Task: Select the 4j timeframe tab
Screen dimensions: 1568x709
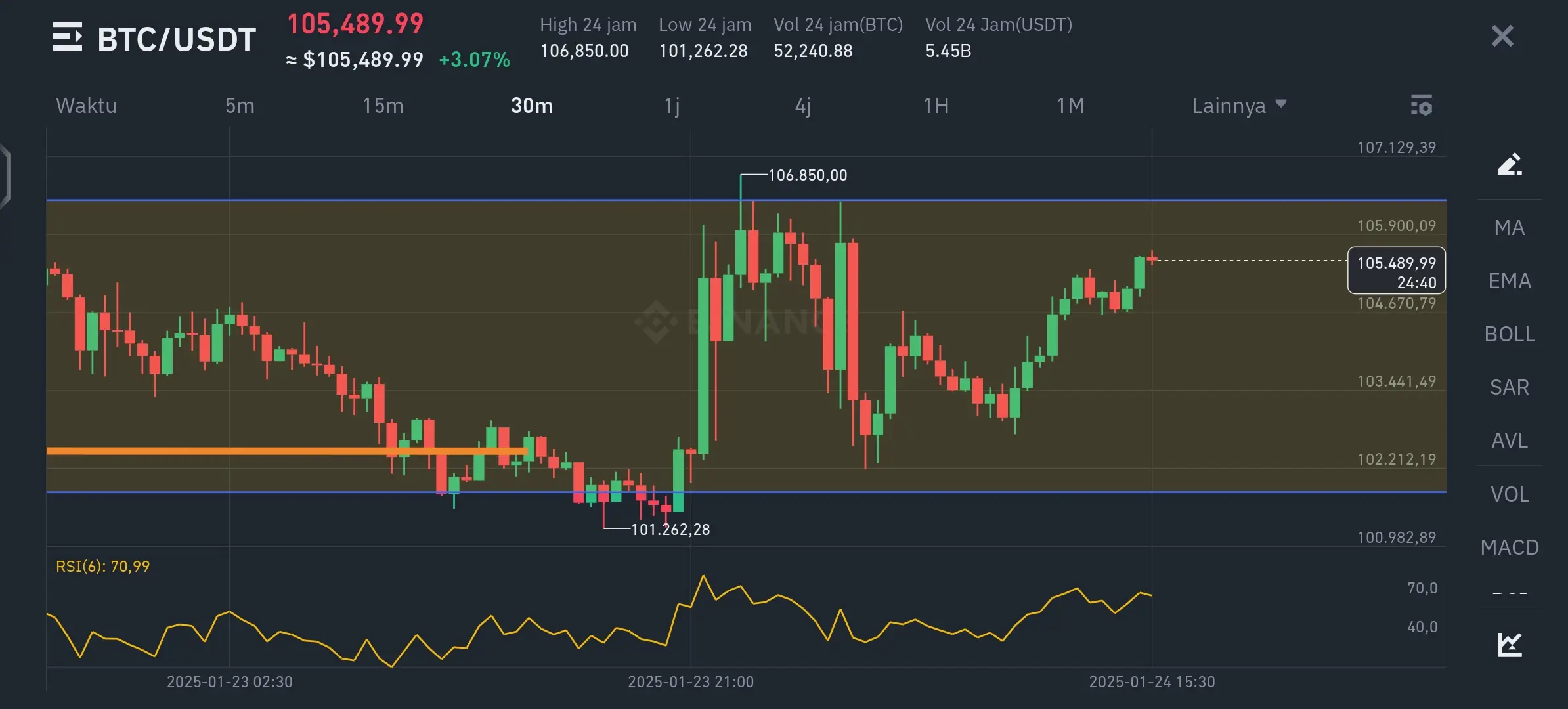Action: [802, 106]
